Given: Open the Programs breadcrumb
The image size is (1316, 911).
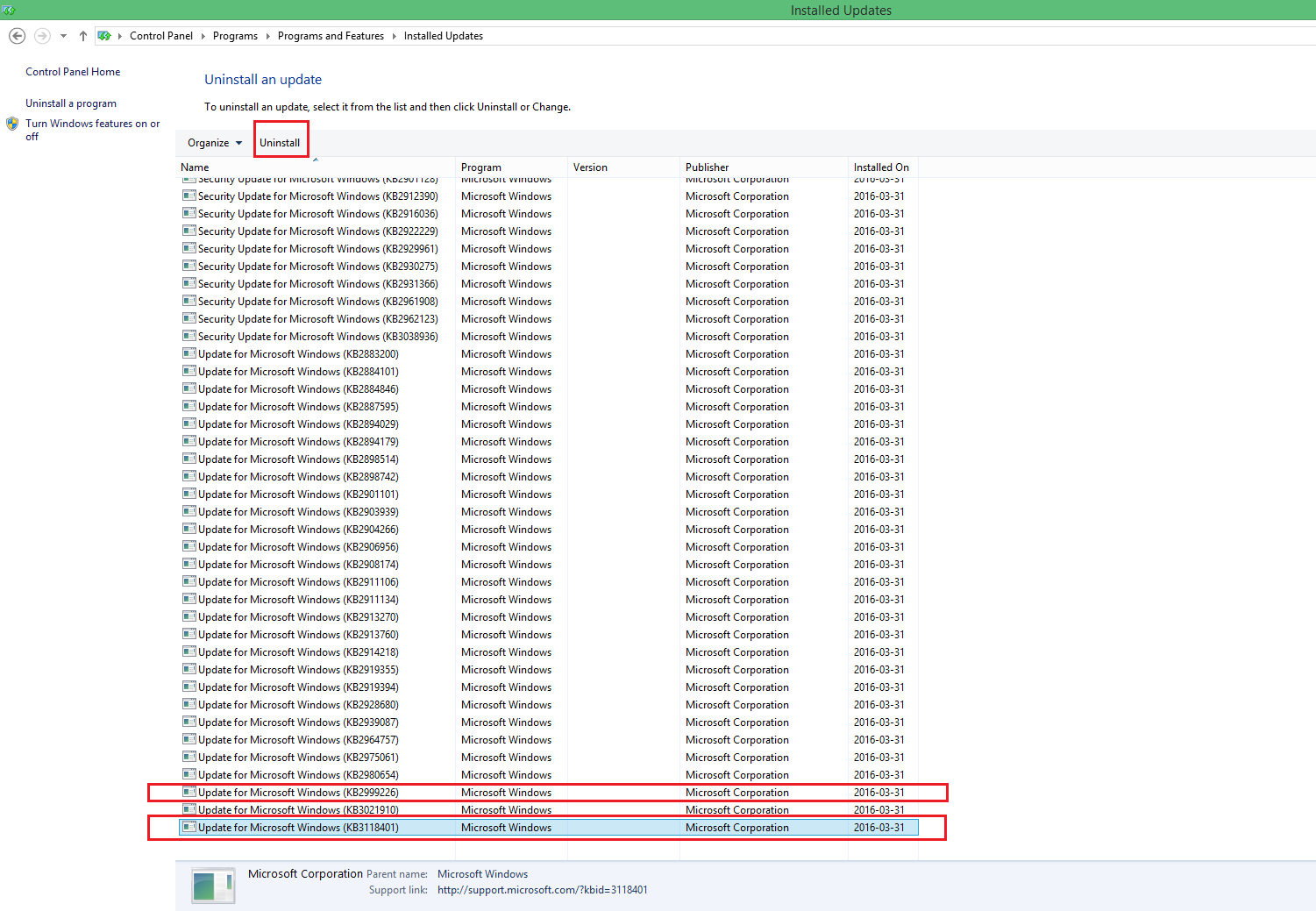Looking at the screenshot, I should (235, 36).
